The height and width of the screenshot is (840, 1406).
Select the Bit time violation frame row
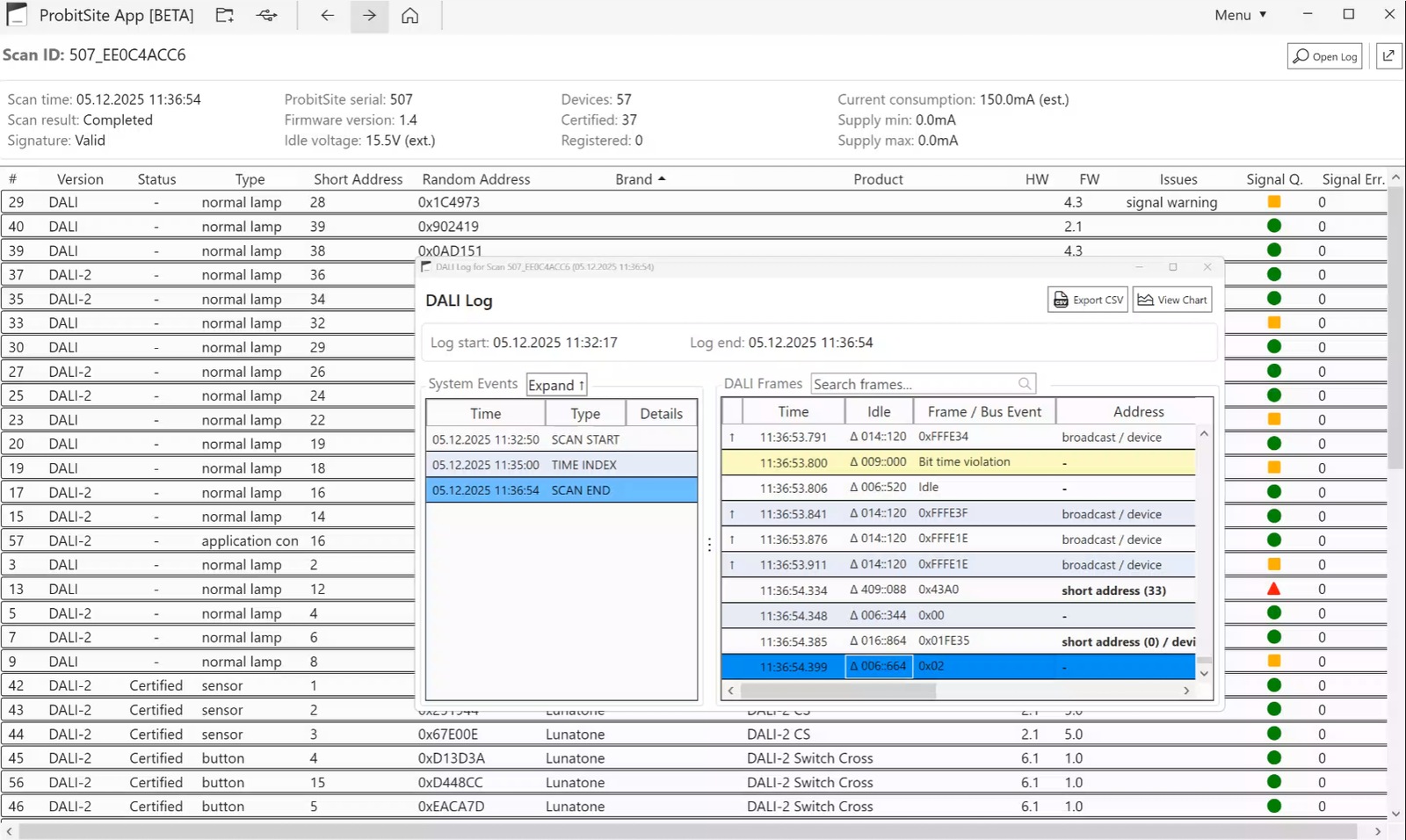coord(959,462)
